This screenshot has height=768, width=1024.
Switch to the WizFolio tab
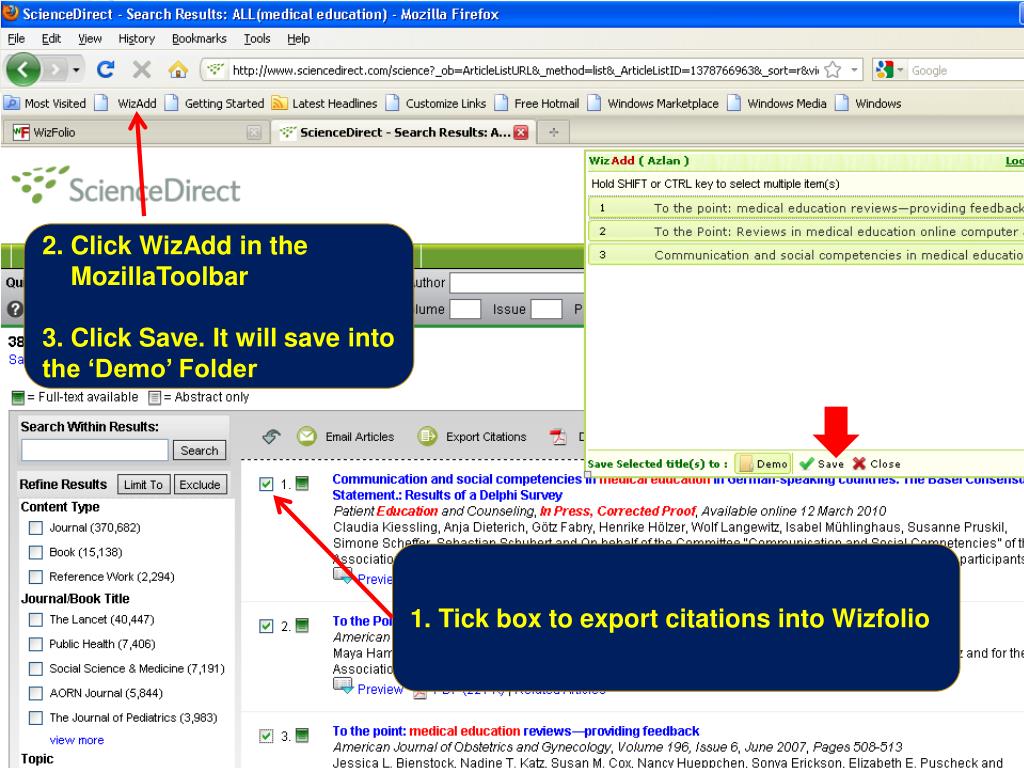135,133
